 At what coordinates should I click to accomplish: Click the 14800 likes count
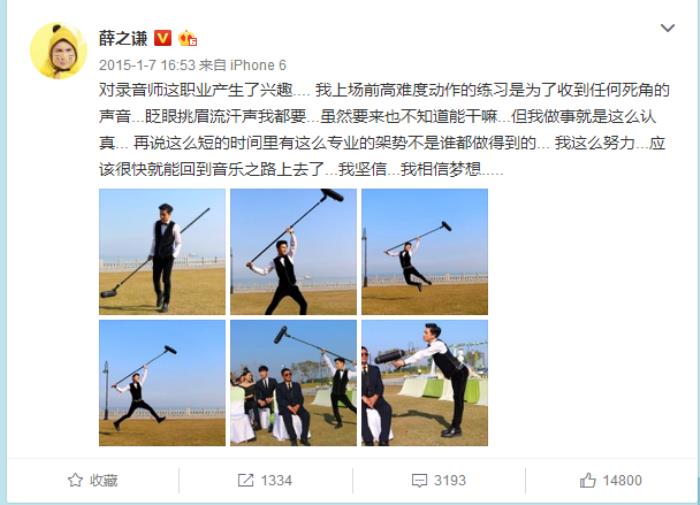(622, 480)
